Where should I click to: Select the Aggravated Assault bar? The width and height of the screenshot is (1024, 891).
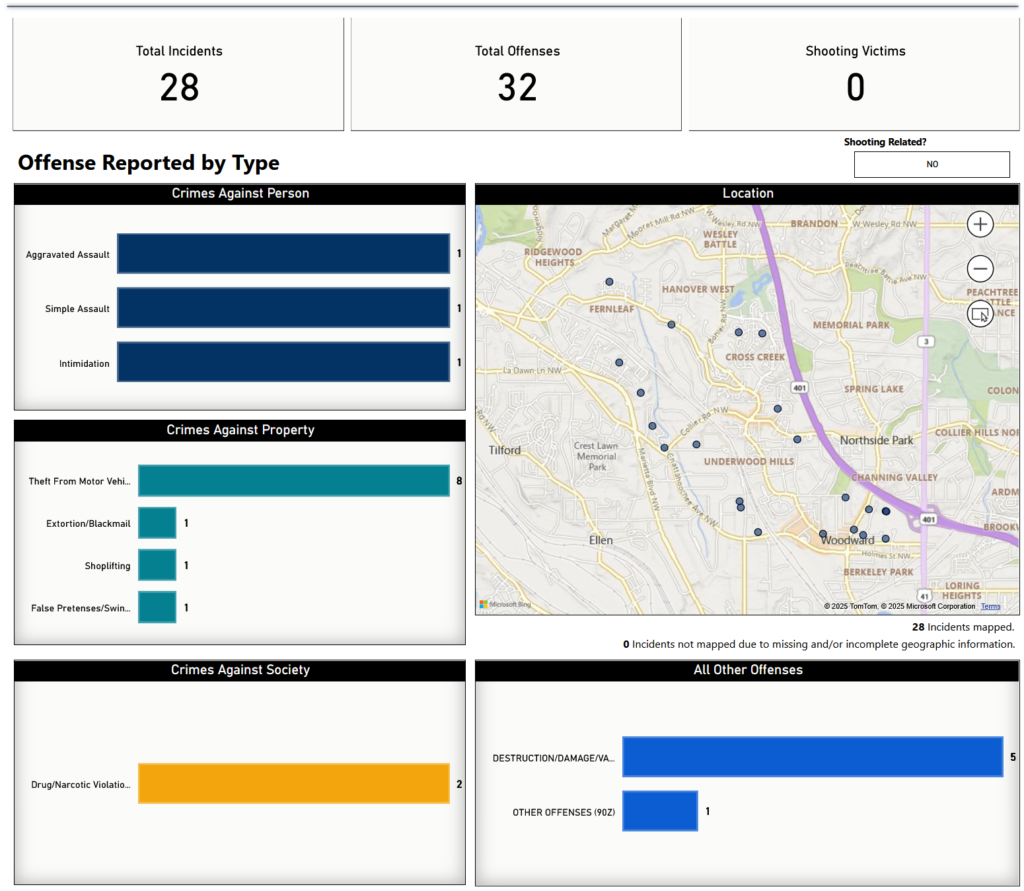tap(283, 254)
